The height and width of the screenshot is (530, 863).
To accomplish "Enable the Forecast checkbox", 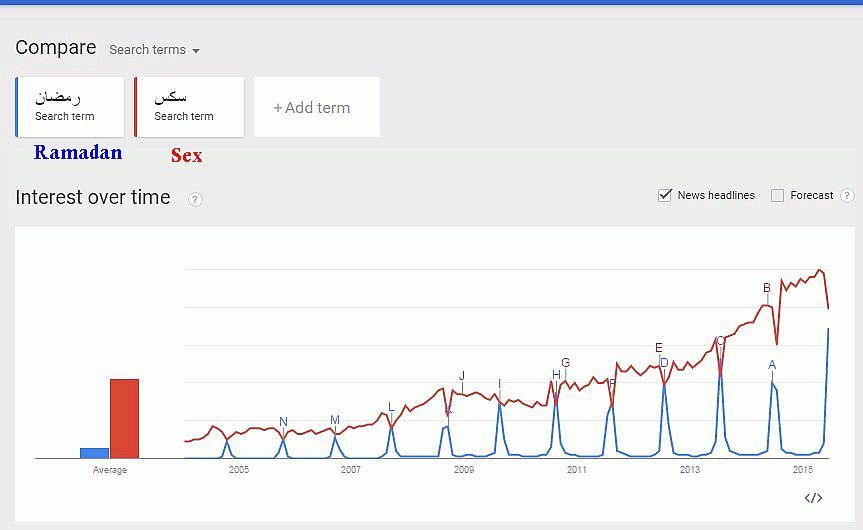I will pyautogui.click(x=777, y=196).
